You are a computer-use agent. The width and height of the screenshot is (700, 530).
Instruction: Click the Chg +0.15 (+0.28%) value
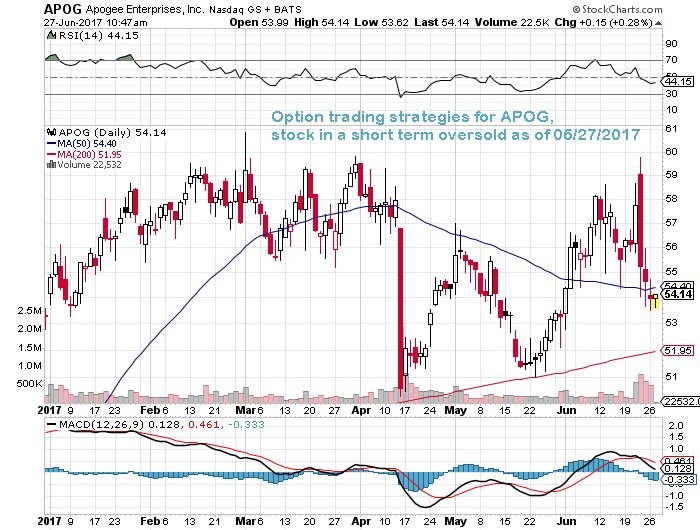click(604, 22)
